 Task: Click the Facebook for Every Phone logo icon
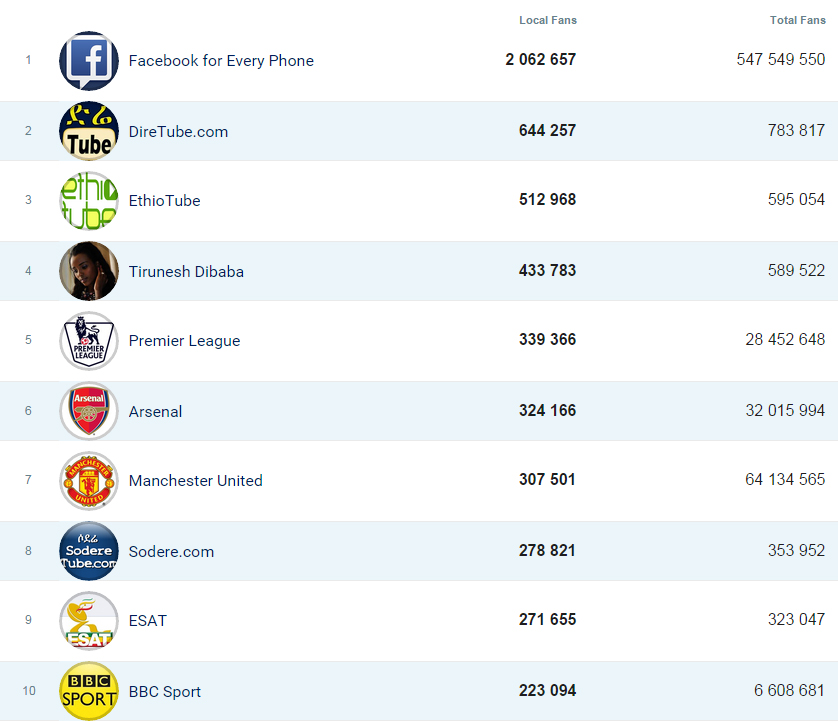point(89,60)
